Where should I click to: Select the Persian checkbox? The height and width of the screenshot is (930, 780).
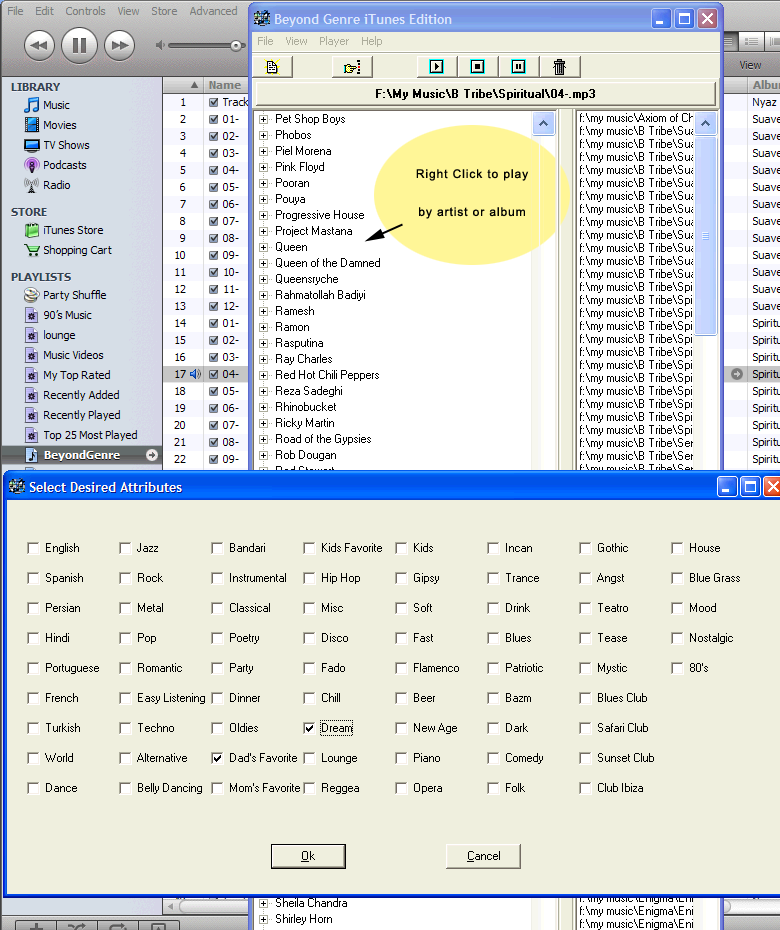click(33, 608)
